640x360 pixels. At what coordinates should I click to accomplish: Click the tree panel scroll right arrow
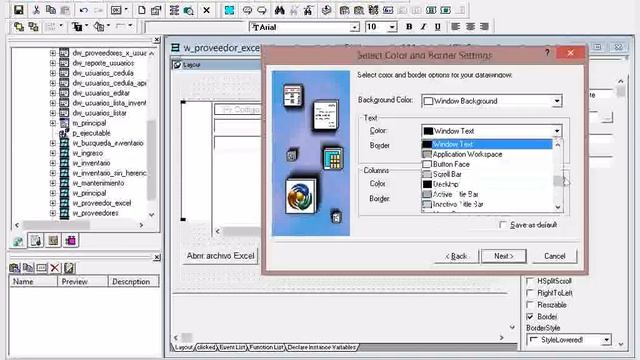click(x=141, y=225)
